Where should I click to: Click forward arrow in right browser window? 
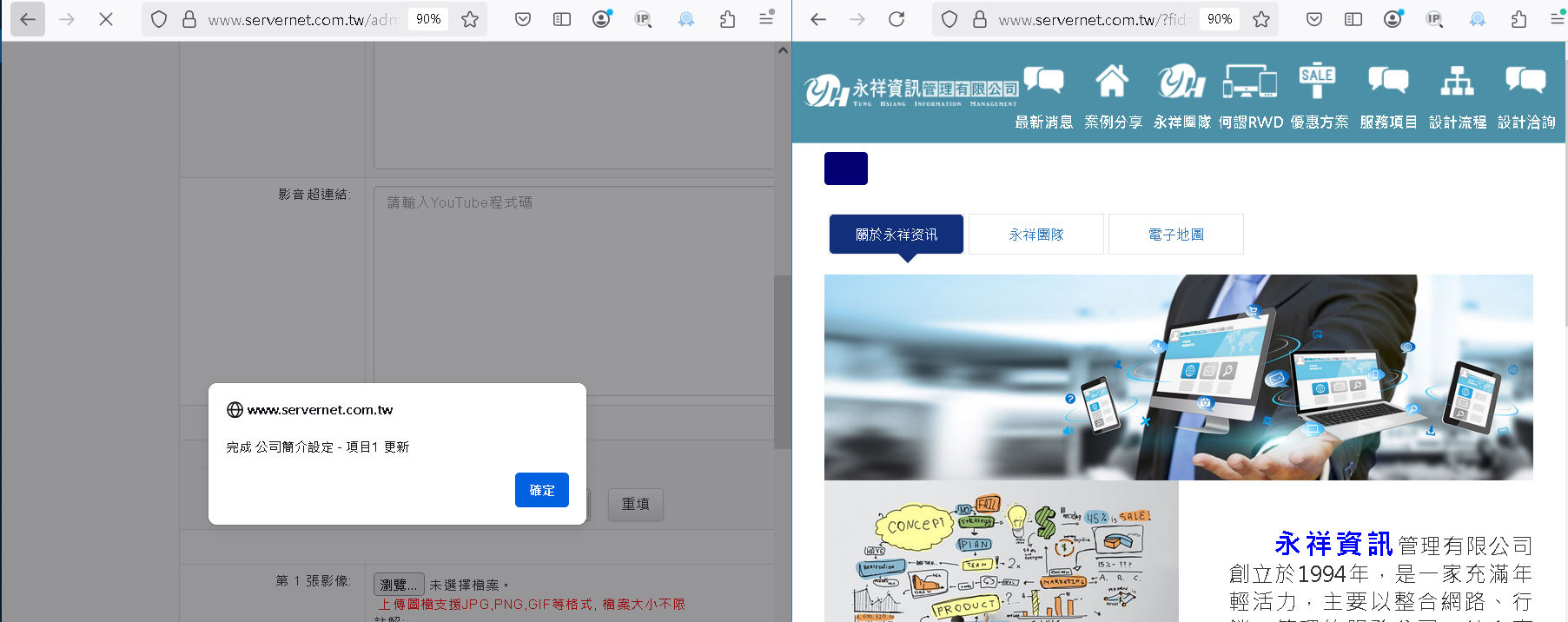point(857,19)
